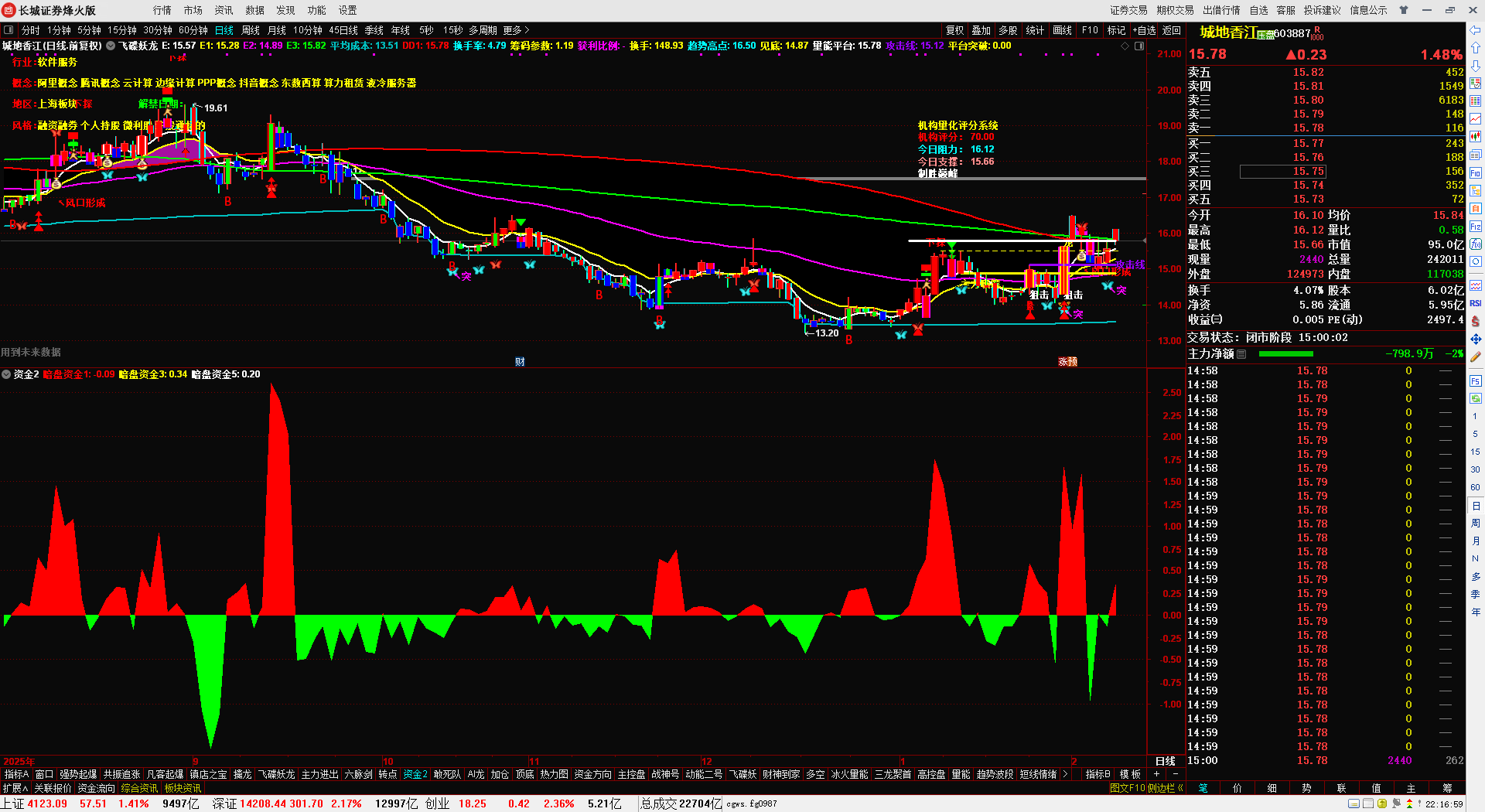Click the F10 icon in right sidebar

(x=1476, y=172)
